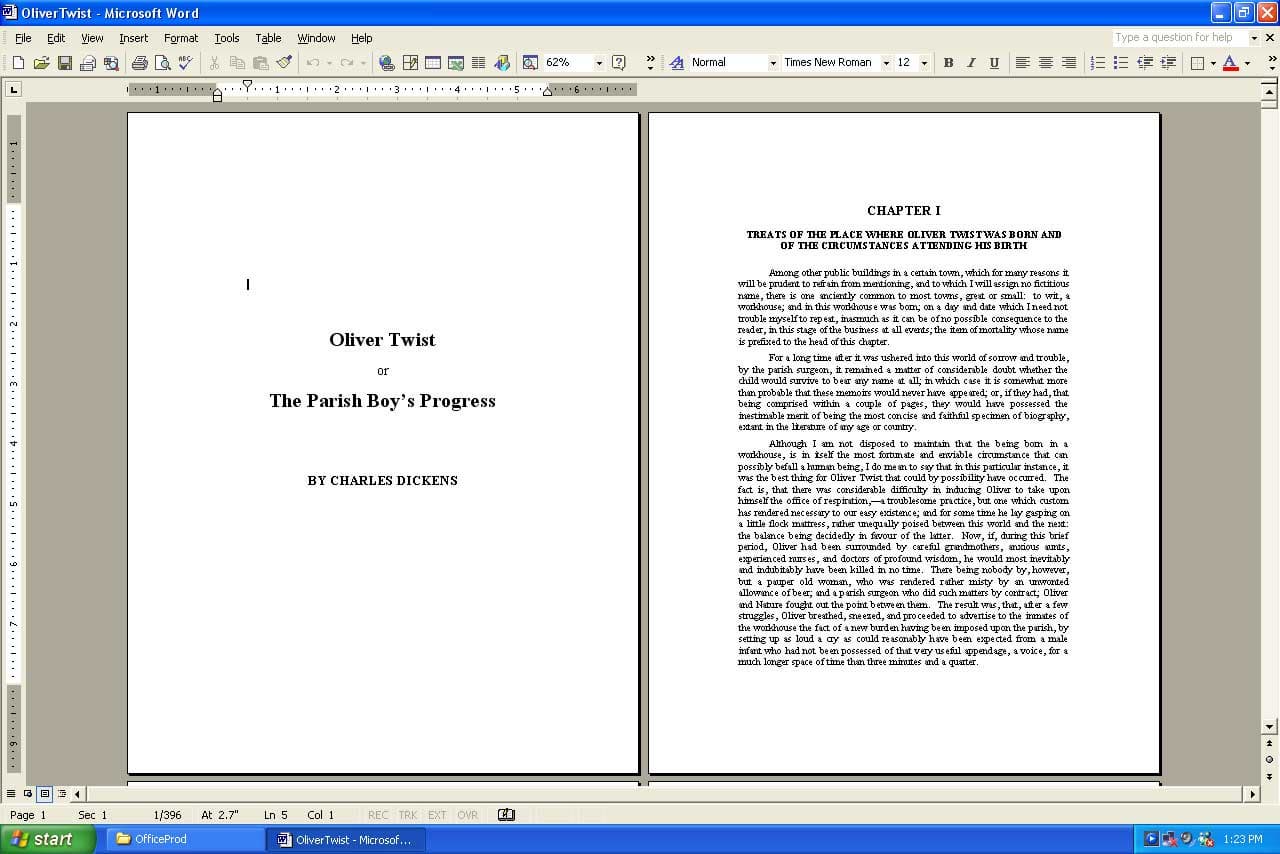
Task: Click the Bullets list icon
Action: [x=1121, y=63]
